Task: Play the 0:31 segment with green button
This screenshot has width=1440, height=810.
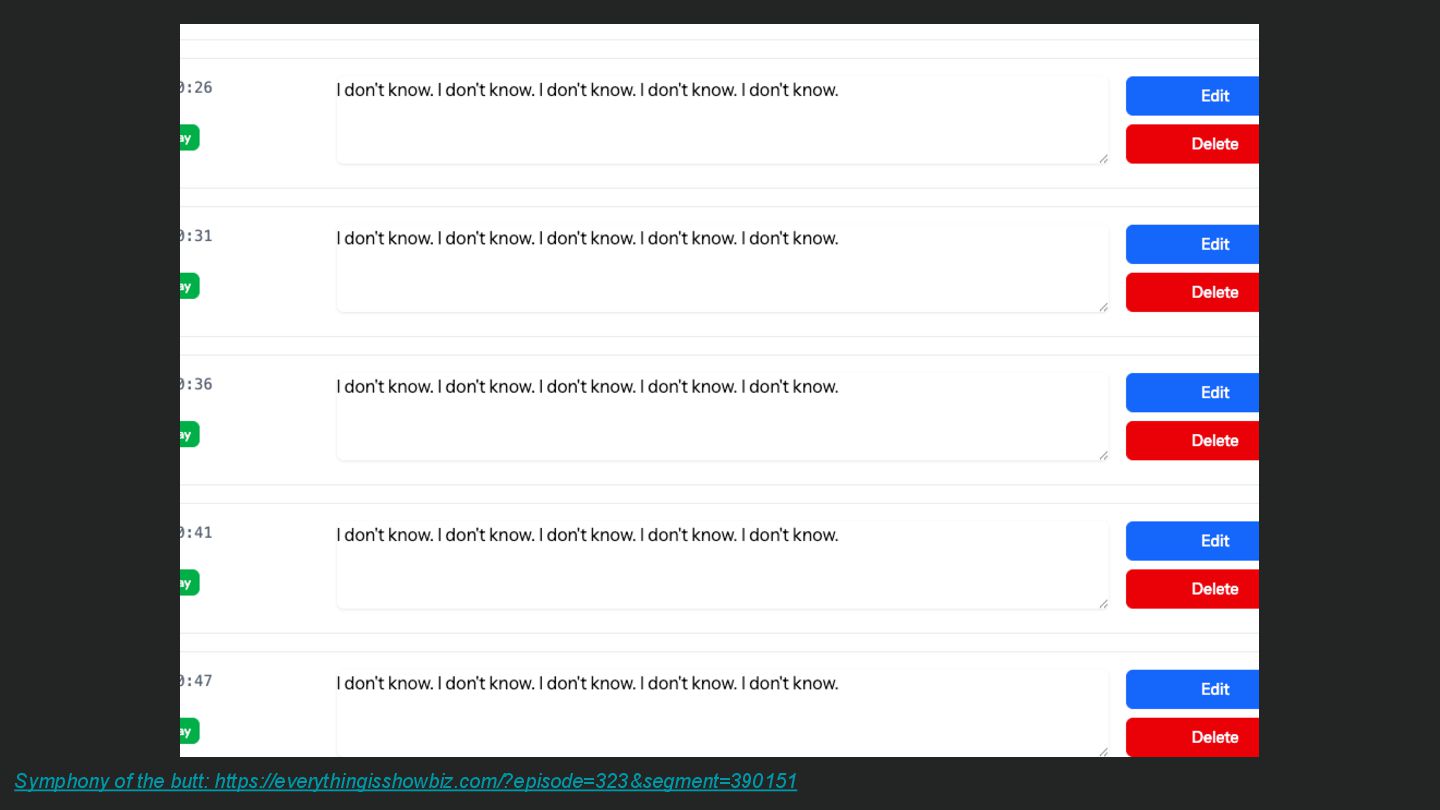Action: (190, 286)
